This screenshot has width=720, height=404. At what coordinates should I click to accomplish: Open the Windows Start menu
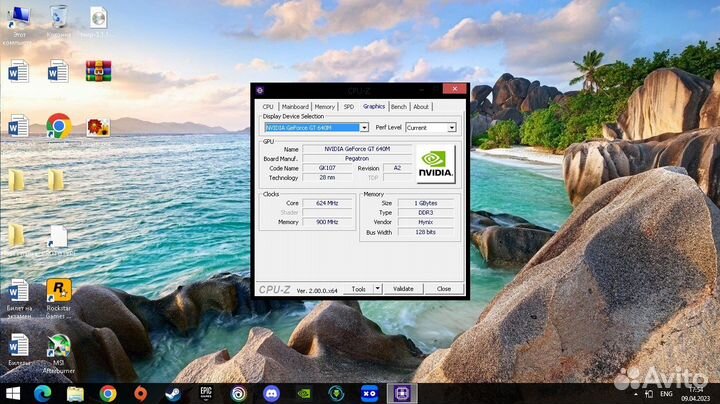click(x=12, y=393)
